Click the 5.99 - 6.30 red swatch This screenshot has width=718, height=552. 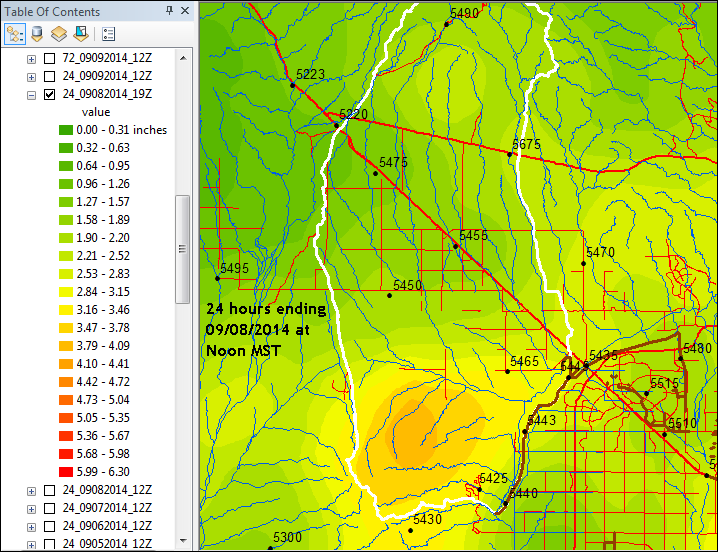point(66,472)
